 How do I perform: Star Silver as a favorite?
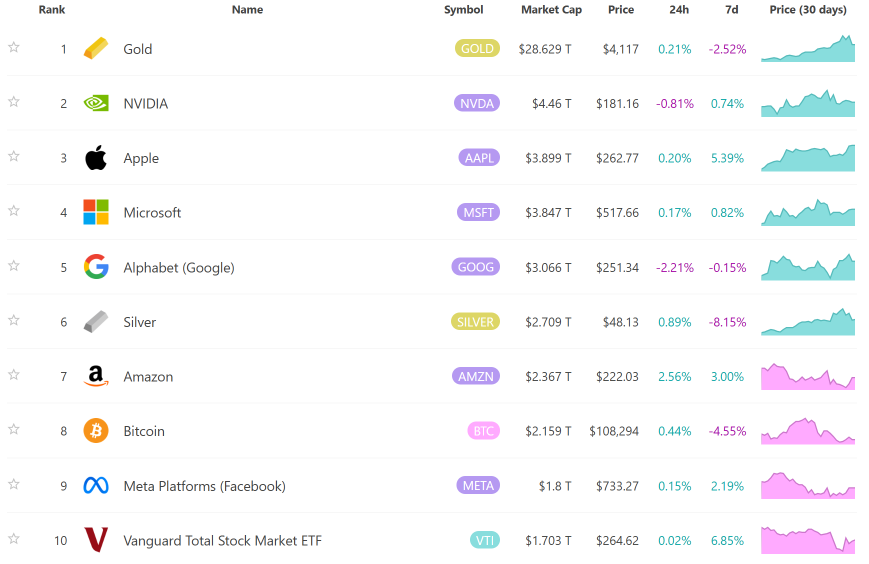click(x=14, y=320)
